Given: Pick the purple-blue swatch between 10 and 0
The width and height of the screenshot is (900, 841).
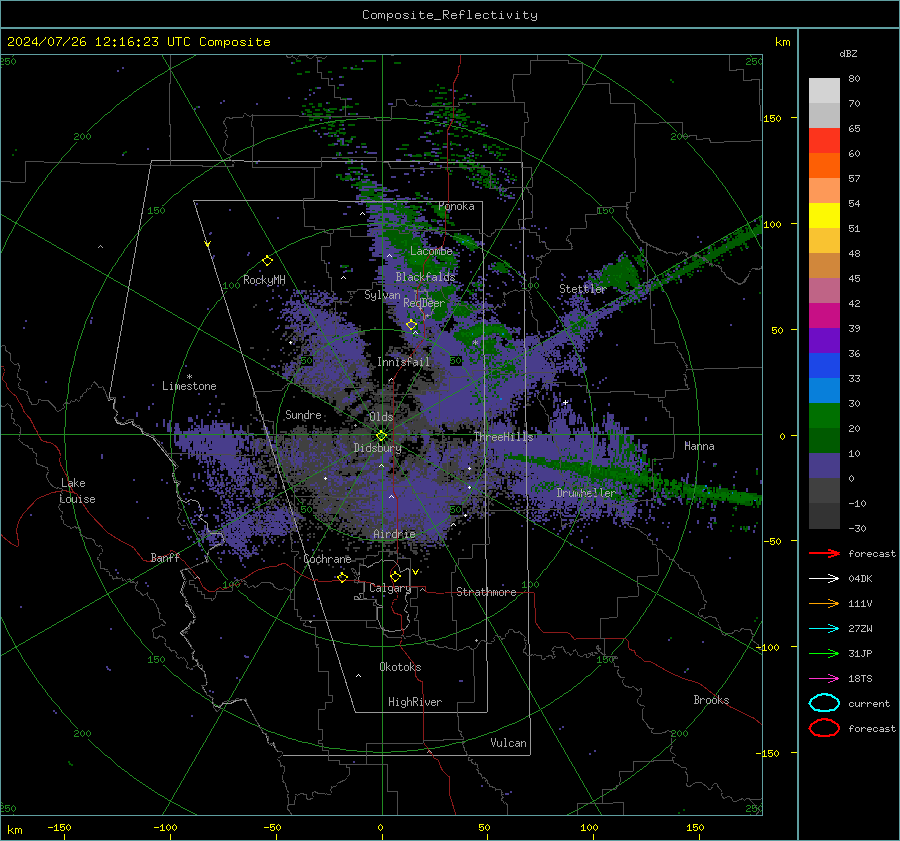Looking at the screenshot, I should click(x=824, y=466).
